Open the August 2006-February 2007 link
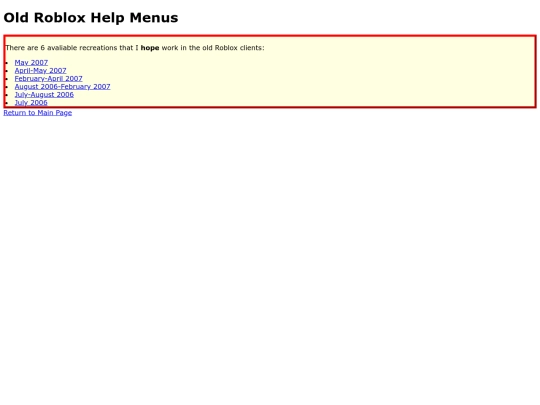 coord(62,86)
